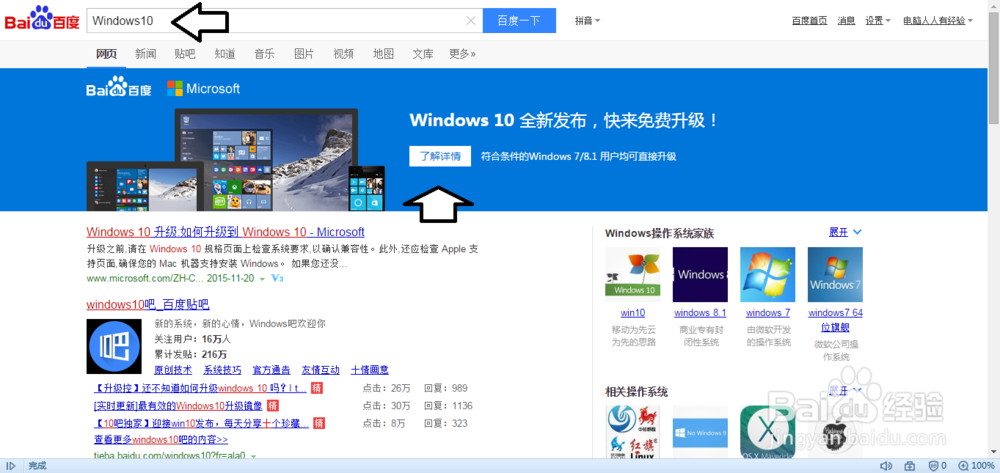Open the [实时更新]最有效的Windows10升级镜像 post

click(179, 406)
